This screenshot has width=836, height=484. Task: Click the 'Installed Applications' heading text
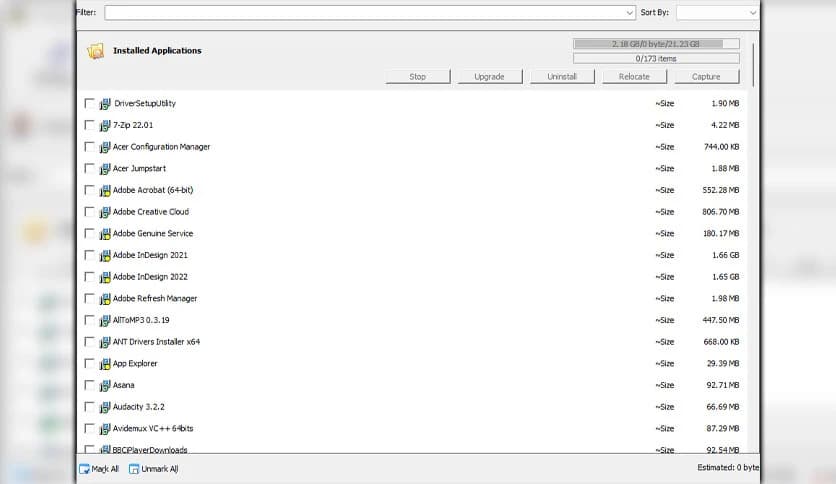[157, 51]
